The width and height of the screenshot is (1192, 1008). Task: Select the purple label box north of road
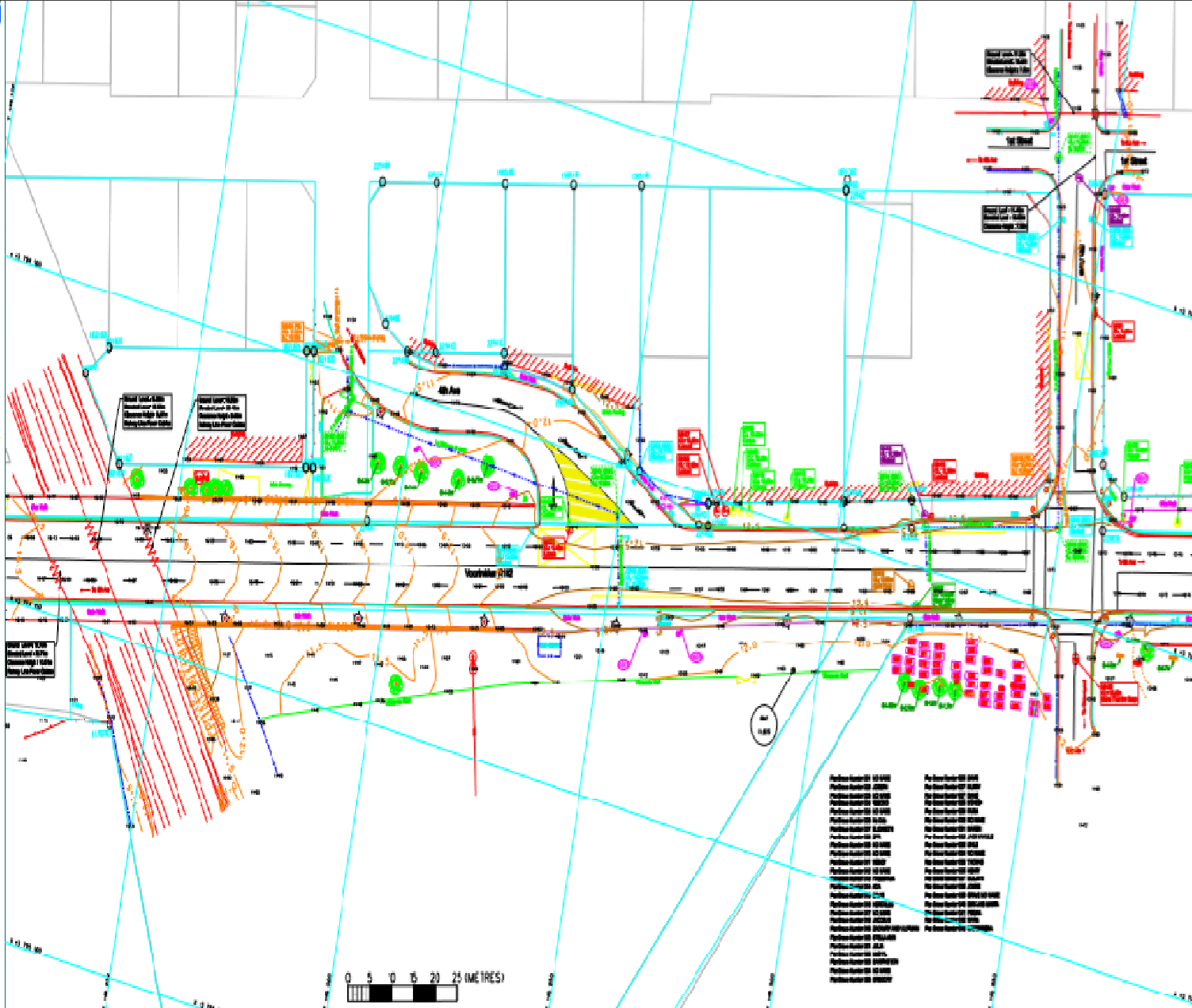[x=891, y=455]
